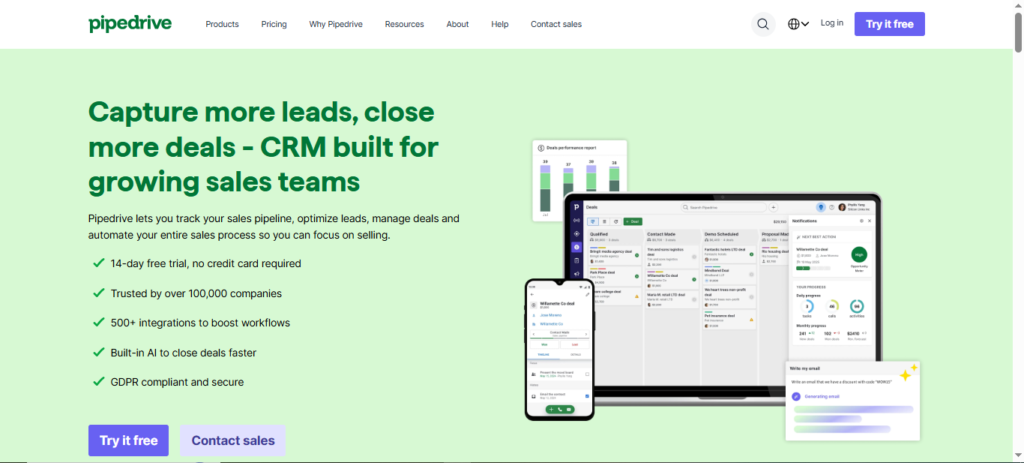Open the Products menu

[x=222, y=24]
